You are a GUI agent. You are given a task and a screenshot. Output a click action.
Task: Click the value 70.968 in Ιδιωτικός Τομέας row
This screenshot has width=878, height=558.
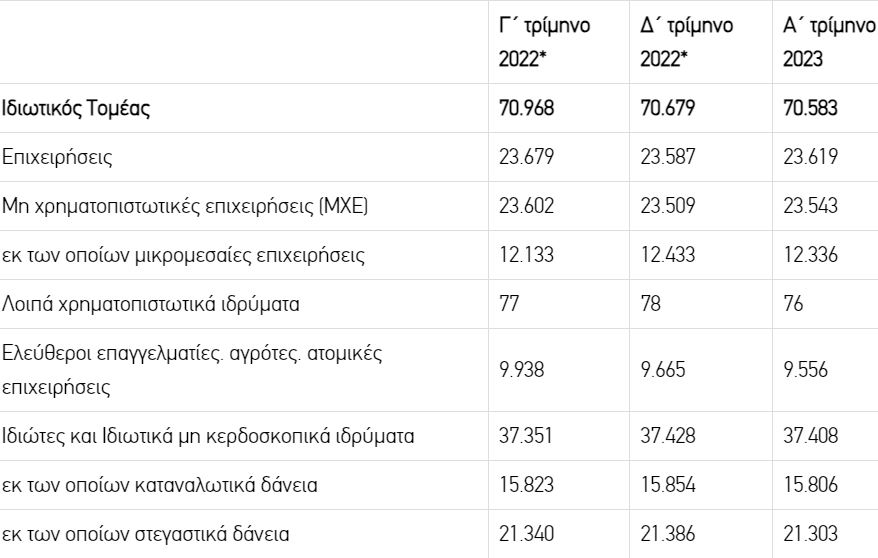click(x=526, y=108)
